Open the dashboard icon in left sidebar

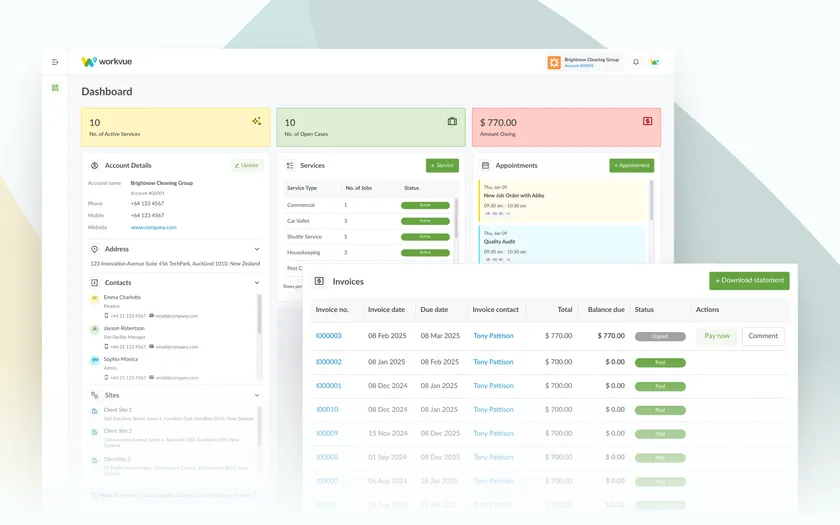pyautogui.click(x=55, y=88)
